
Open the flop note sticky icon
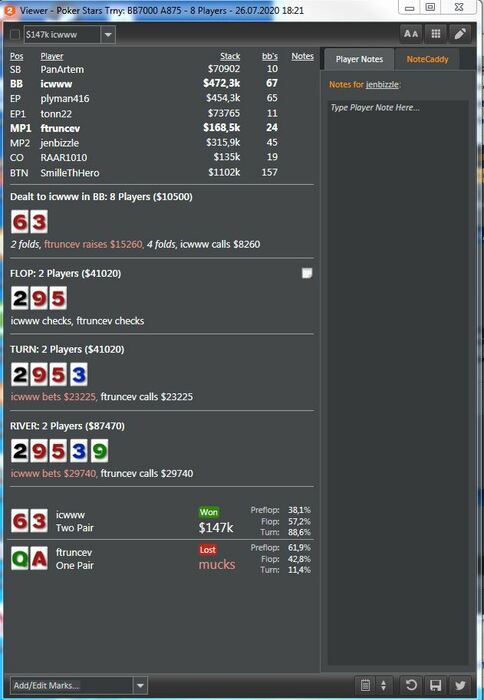[x=307, y=273]
